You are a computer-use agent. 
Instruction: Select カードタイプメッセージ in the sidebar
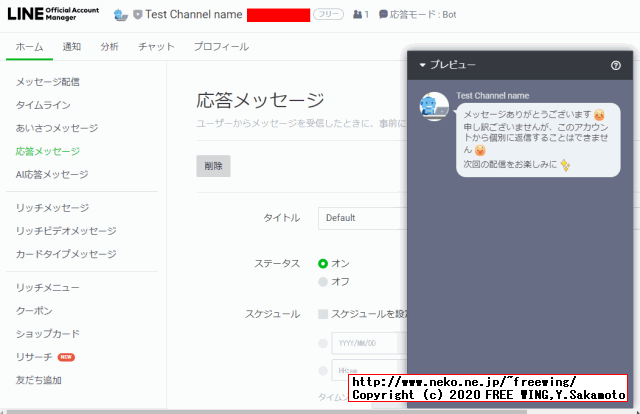pyautogui.click(x=66, y=254)
